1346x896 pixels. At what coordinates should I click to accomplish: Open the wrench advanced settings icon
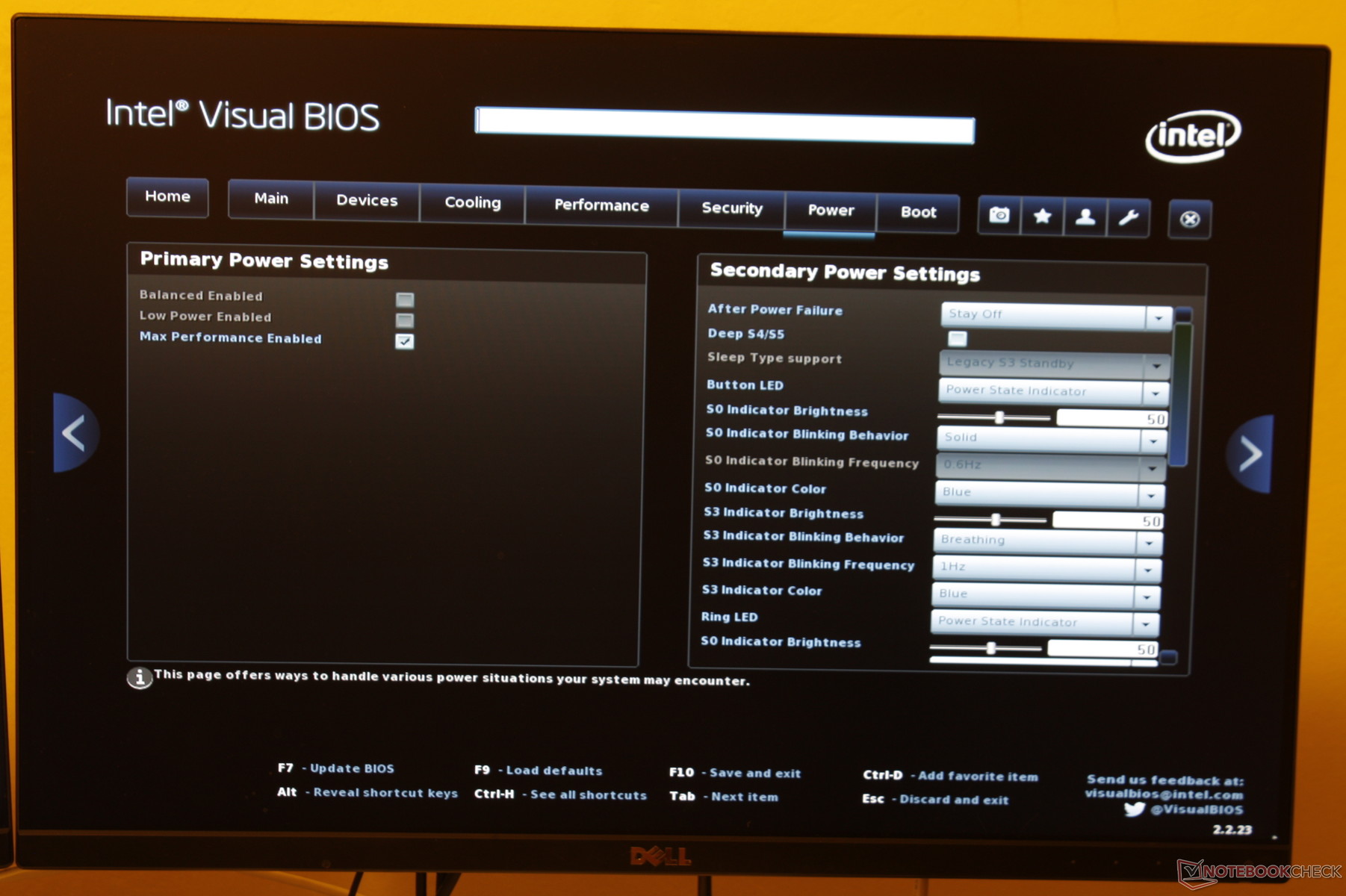point(1128,218)
